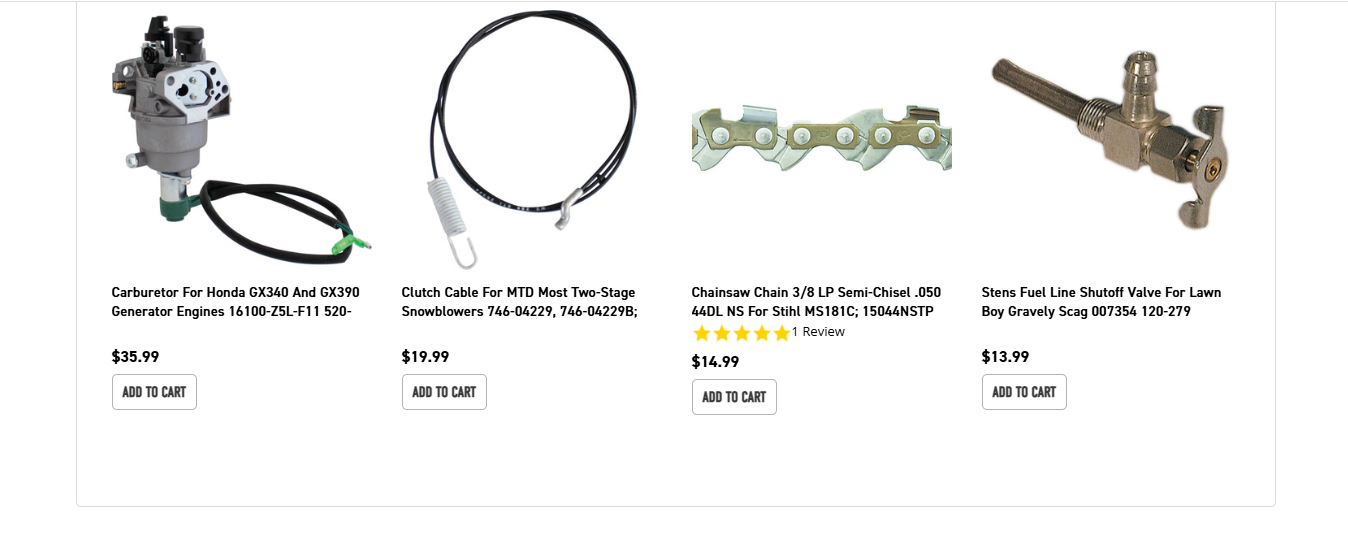View the chainsaw chain product photo
This screenshot has width=1348, height=535.
(821, 138)
